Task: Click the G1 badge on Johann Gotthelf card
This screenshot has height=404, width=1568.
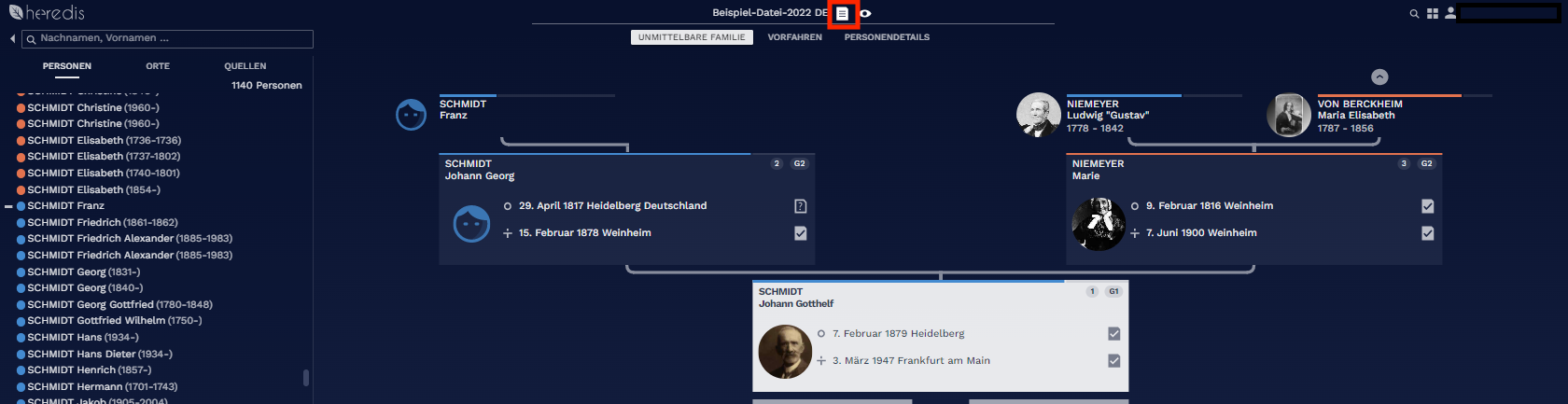Action: click(1113, 291)
